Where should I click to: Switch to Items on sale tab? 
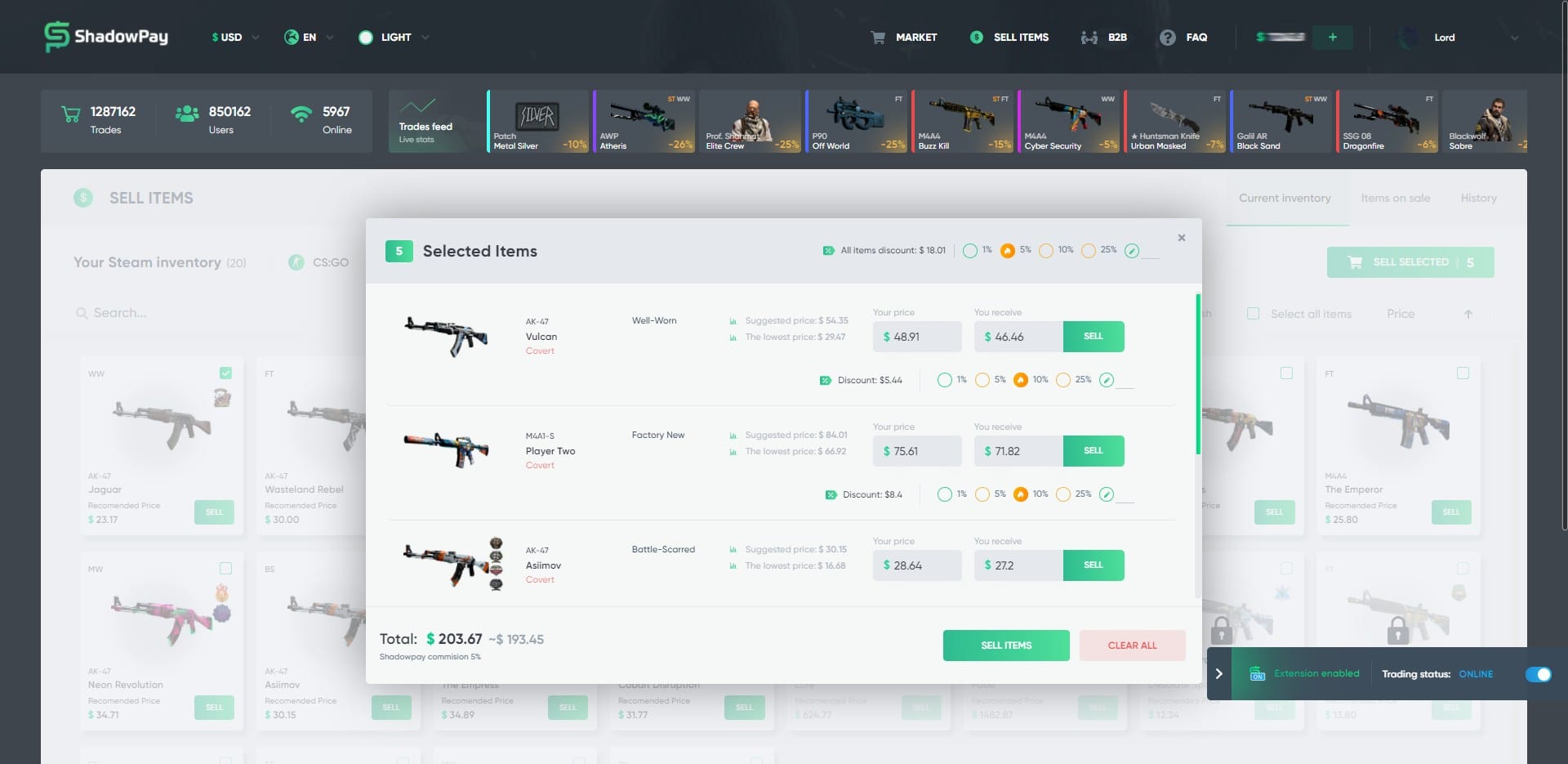(1396, 199)
